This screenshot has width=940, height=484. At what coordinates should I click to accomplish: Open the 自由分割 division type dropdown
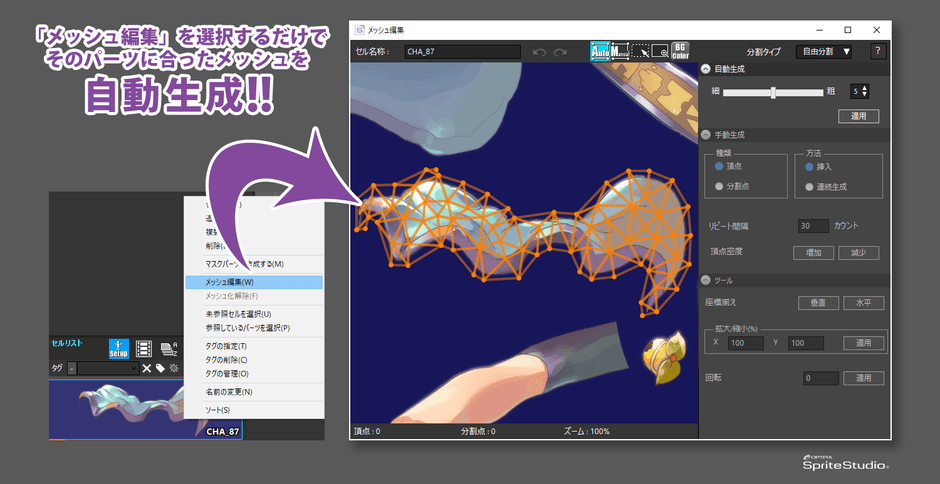[823, 51]
